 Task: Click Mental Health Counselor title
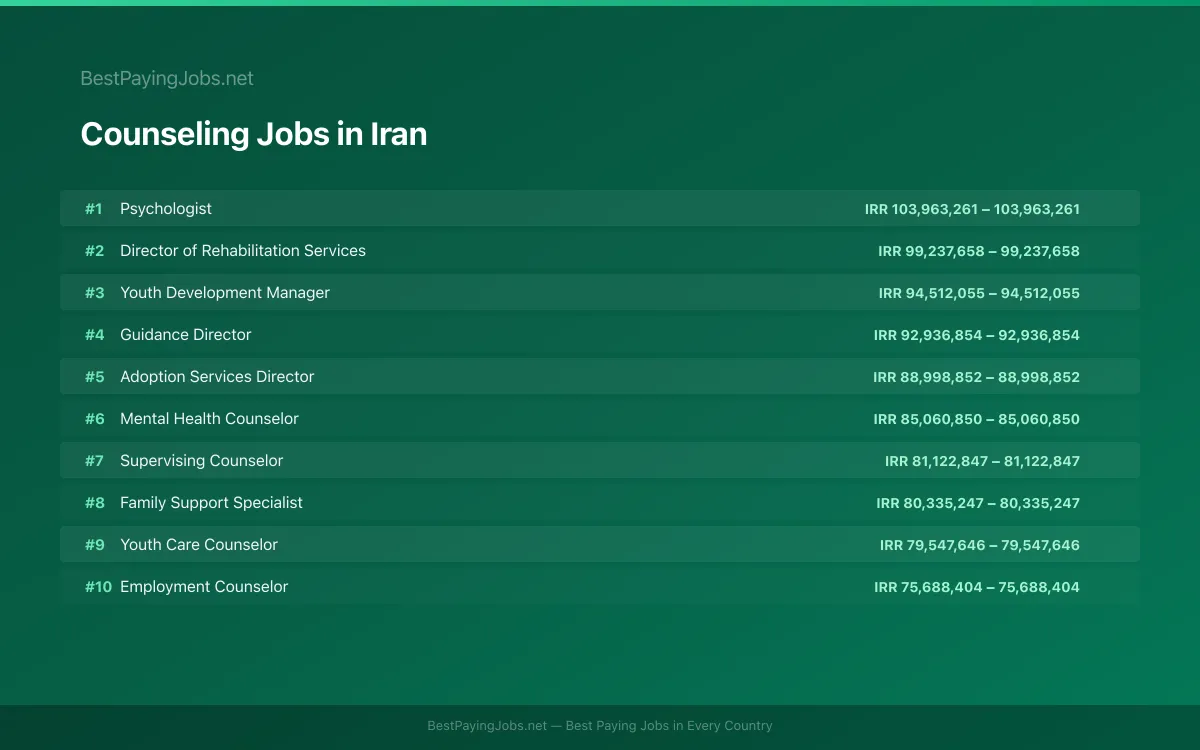pyautogui.click(x=209, y=419)
